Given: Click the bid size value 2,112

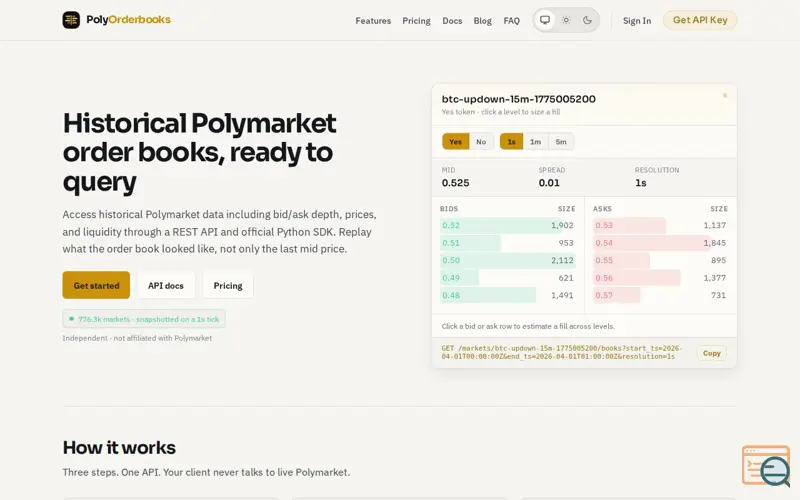Looking at the screenshot, I should [562, 260].
